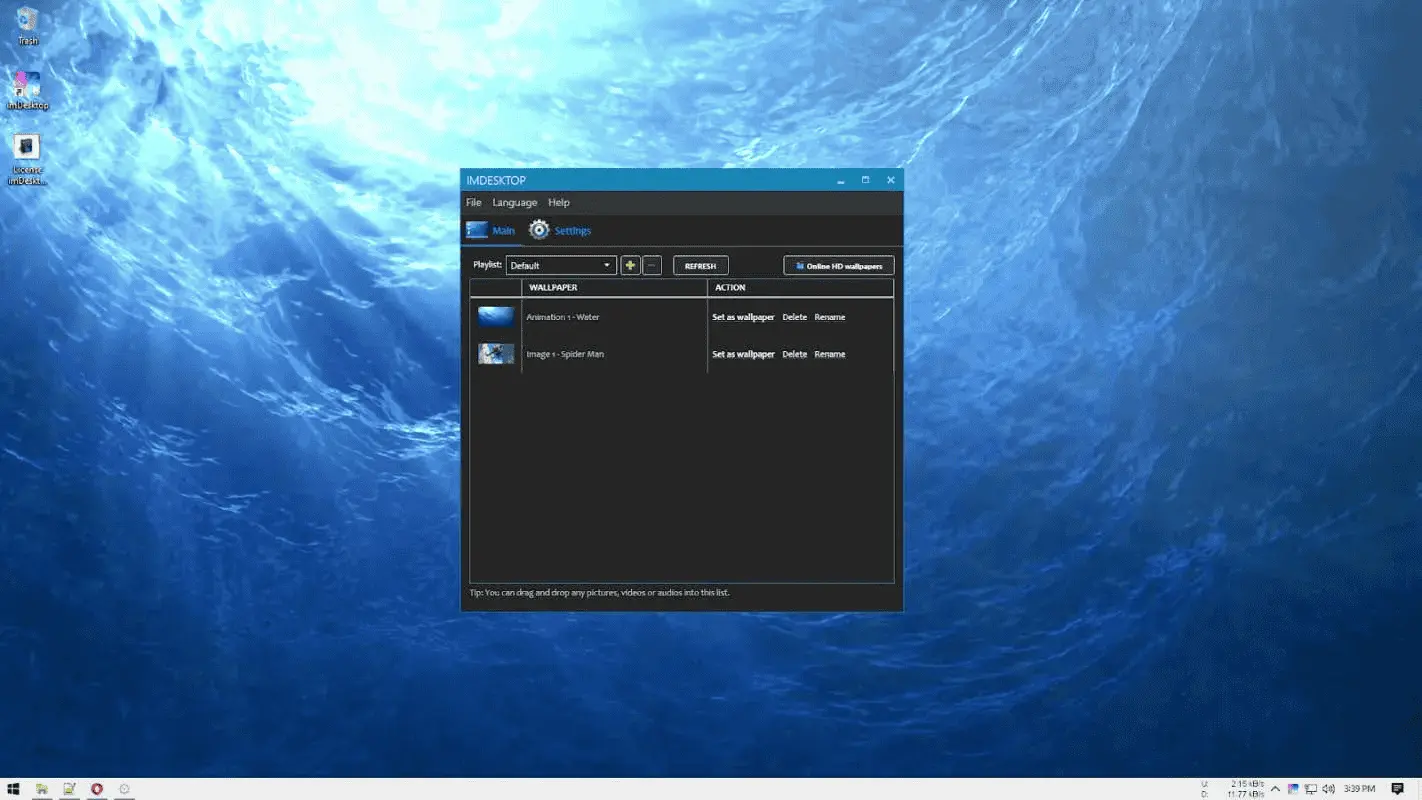The height and width of the screenshot is (800, 1422).
Task: Open the file manager taskbar icon
Action: coord(42,789)
